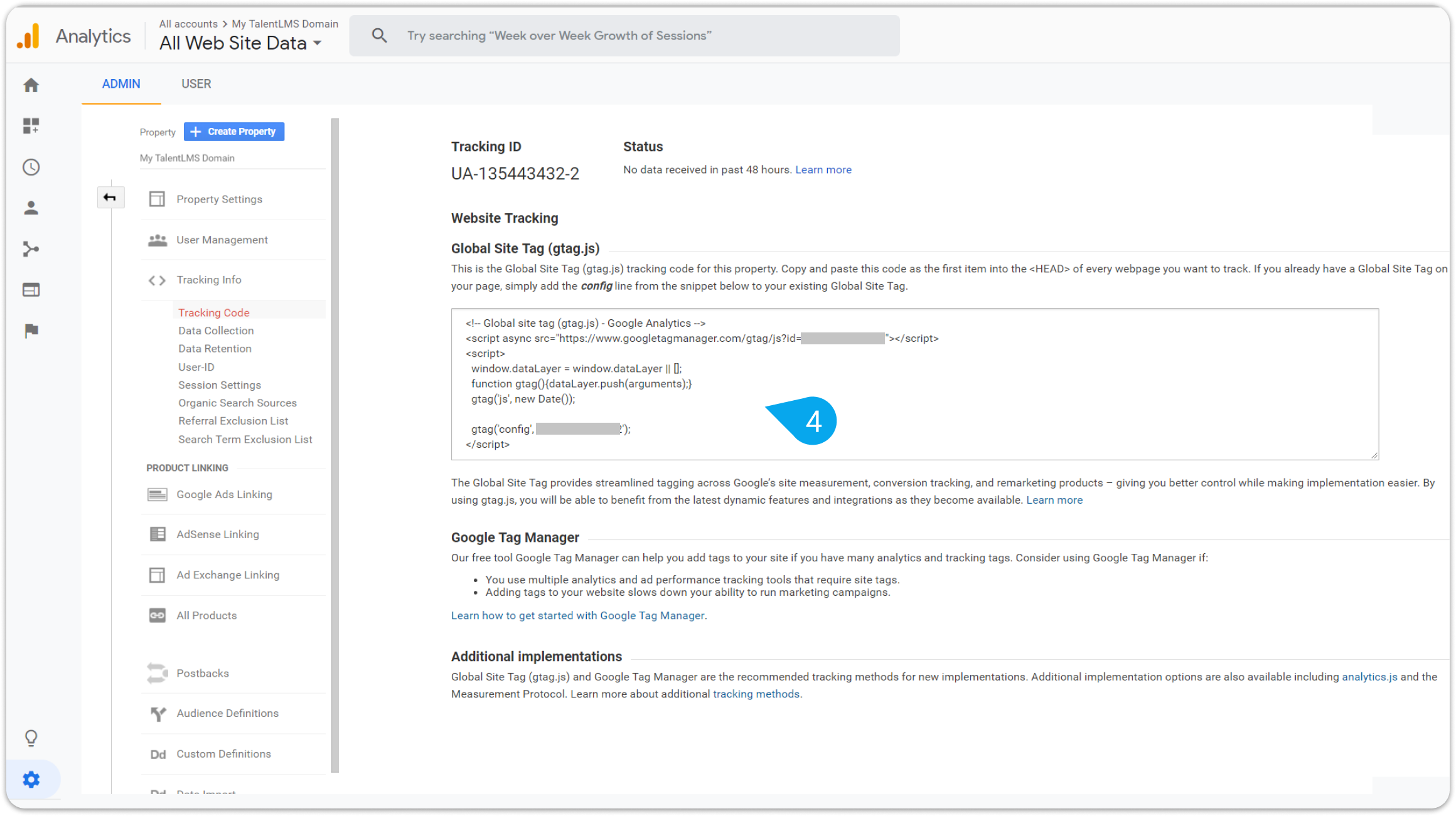The width and height of the screenshot is (1456, 816).
Task: Collapse the Tracking Info section
Action: coord(208,280)
